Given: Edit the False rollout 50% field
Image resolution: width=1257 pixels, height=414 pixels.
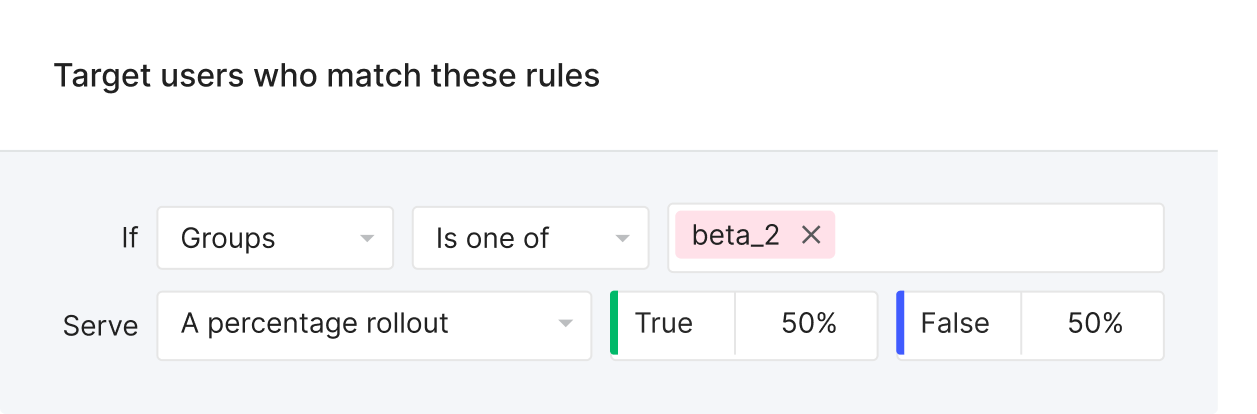Looking at the screenshot, I should (1092, 324).
